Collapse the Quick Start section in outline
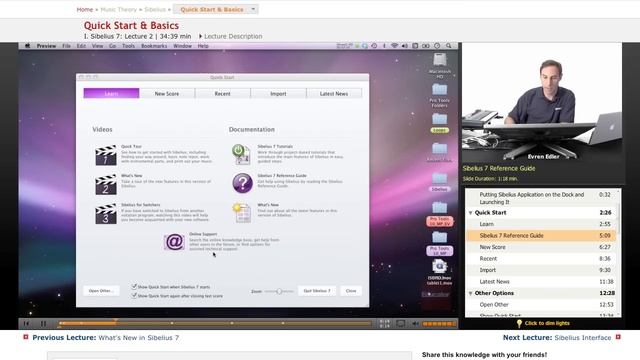640x360 pixels. point(471,213)
